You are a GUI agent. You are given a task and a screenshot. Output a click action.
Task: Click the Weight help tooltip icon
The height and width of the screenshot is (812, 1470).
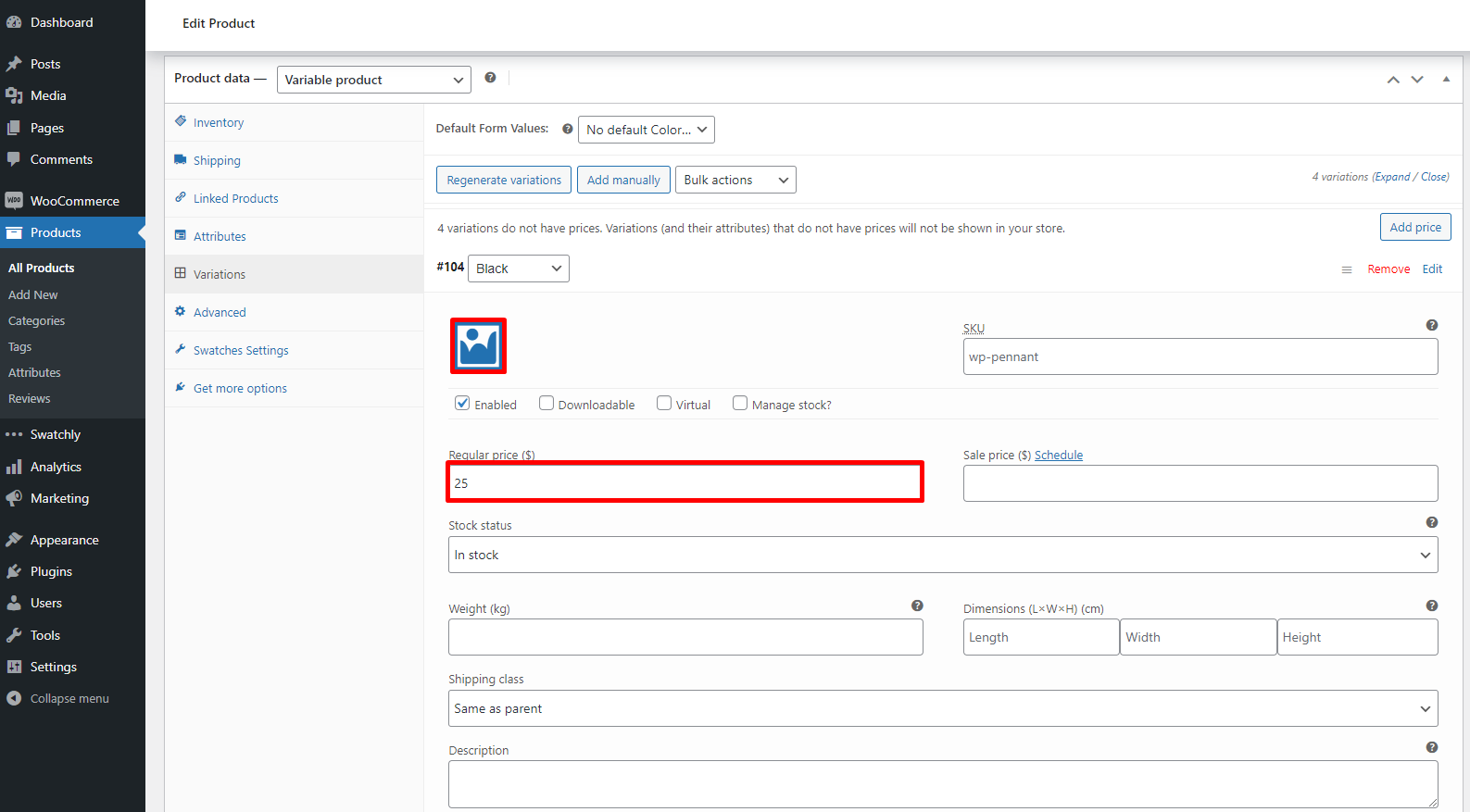pos(916,606)
